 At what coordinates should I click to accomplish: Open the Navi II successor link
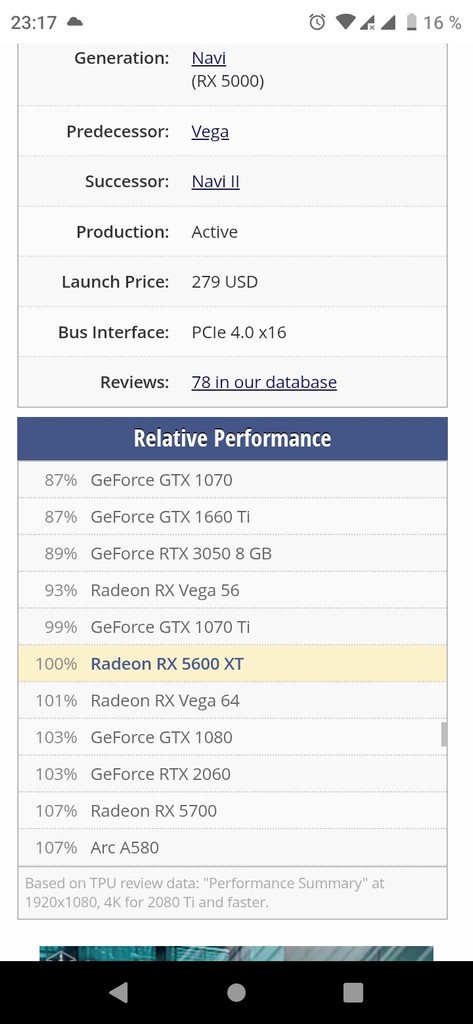coord(216,182)
